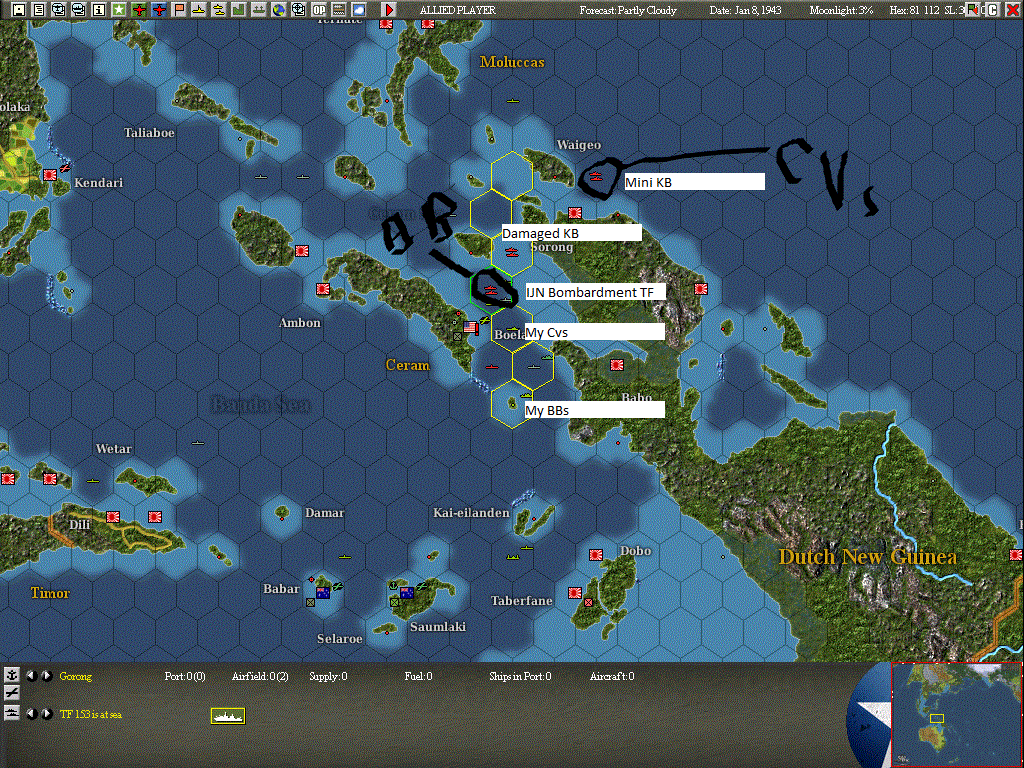Click the striped rows toolbar icon

pyautogui.click(x=339, y=9)
